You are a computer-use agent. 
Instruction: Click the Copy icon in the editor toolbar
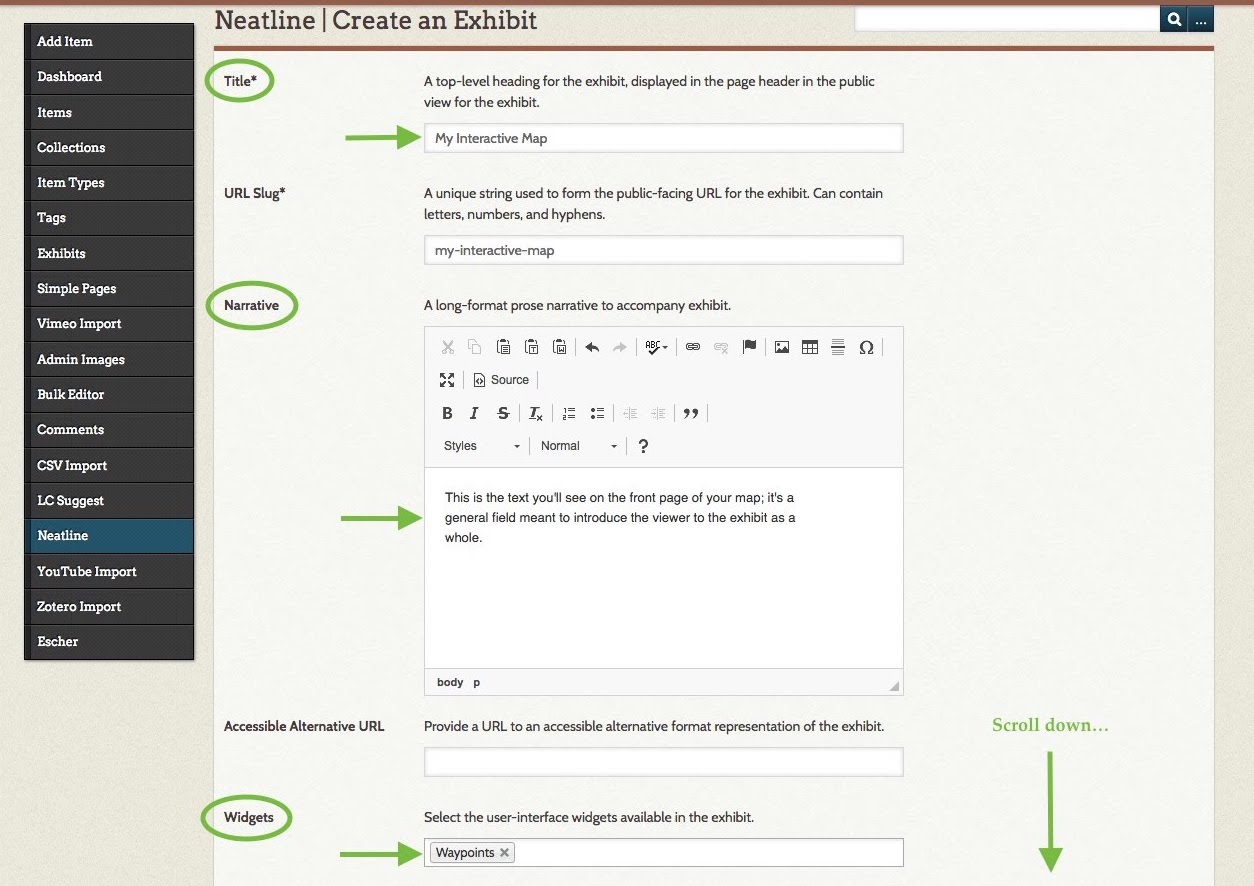[475, 347]
